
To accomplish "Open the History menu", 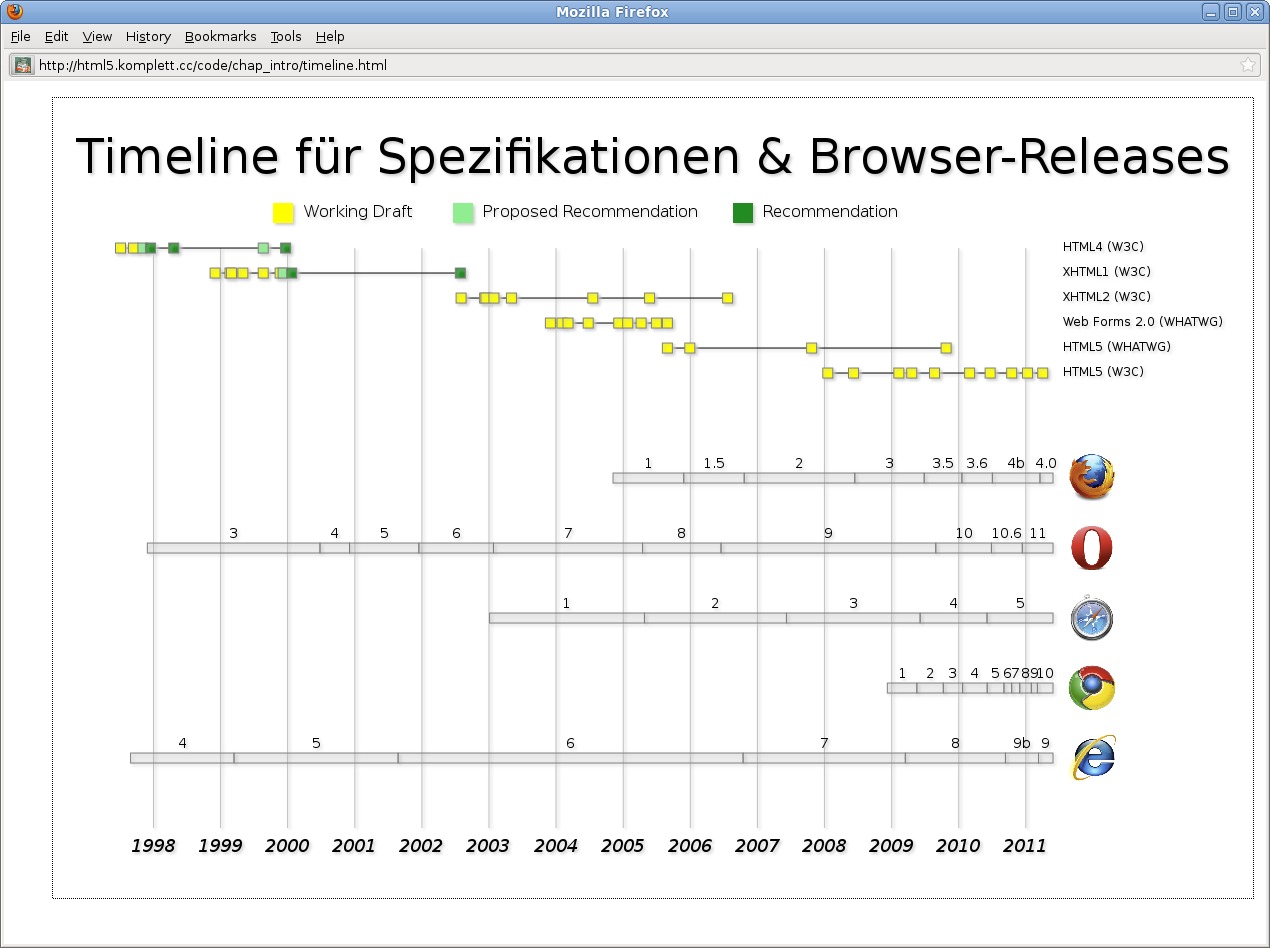I will tap(148, 36).
